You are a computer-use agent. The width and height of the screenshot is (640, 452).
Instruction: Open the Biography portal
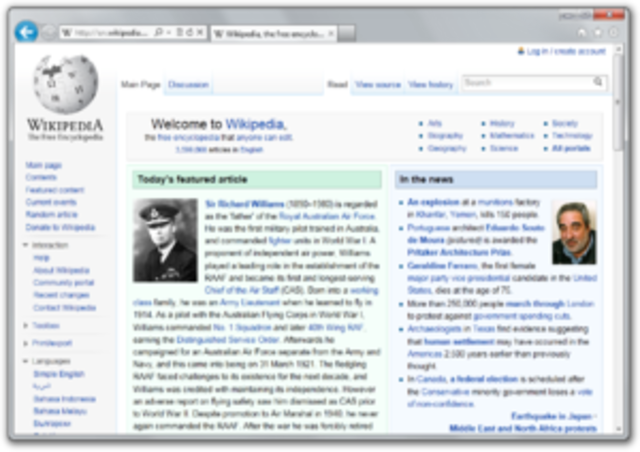[445, 136]
